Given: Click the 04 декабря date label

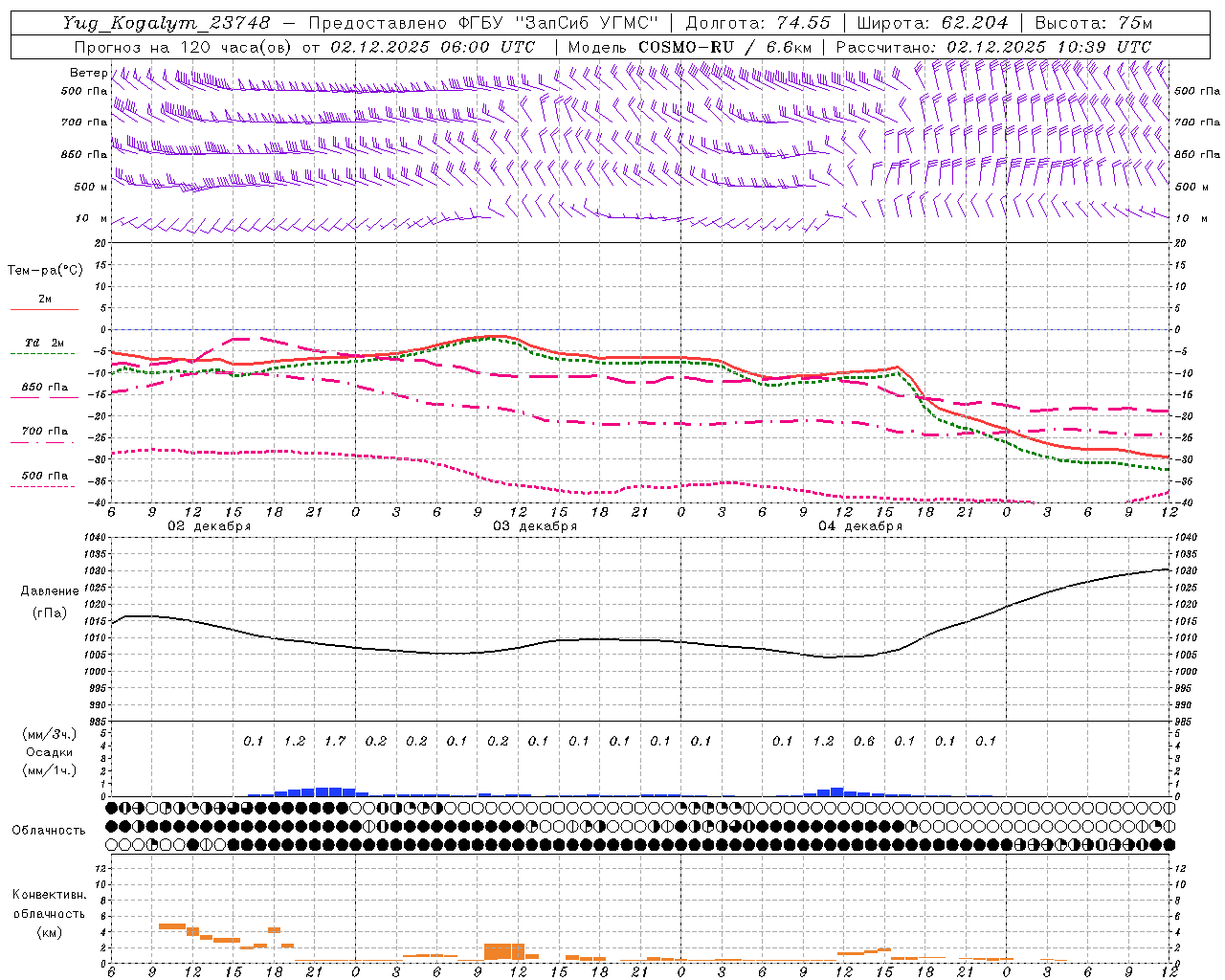Looking at the screenshot, I should pos(860,526).
